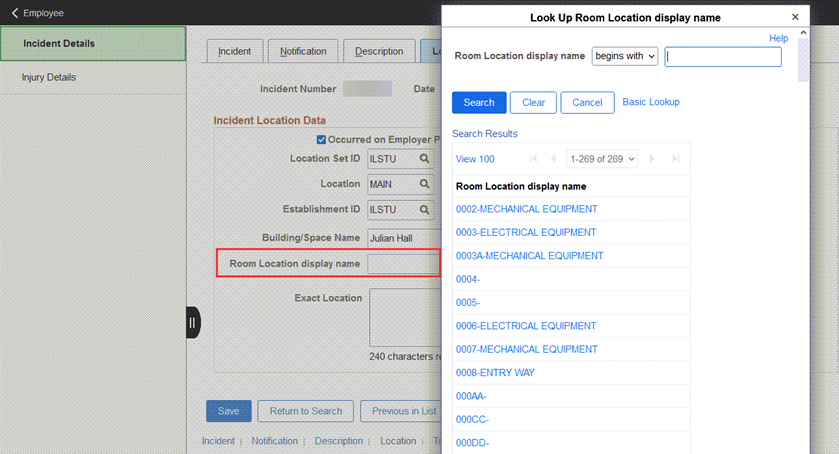Click scroll up arrow in dialog
Screen dimensions: 839x454
click(x=803, y=33)
